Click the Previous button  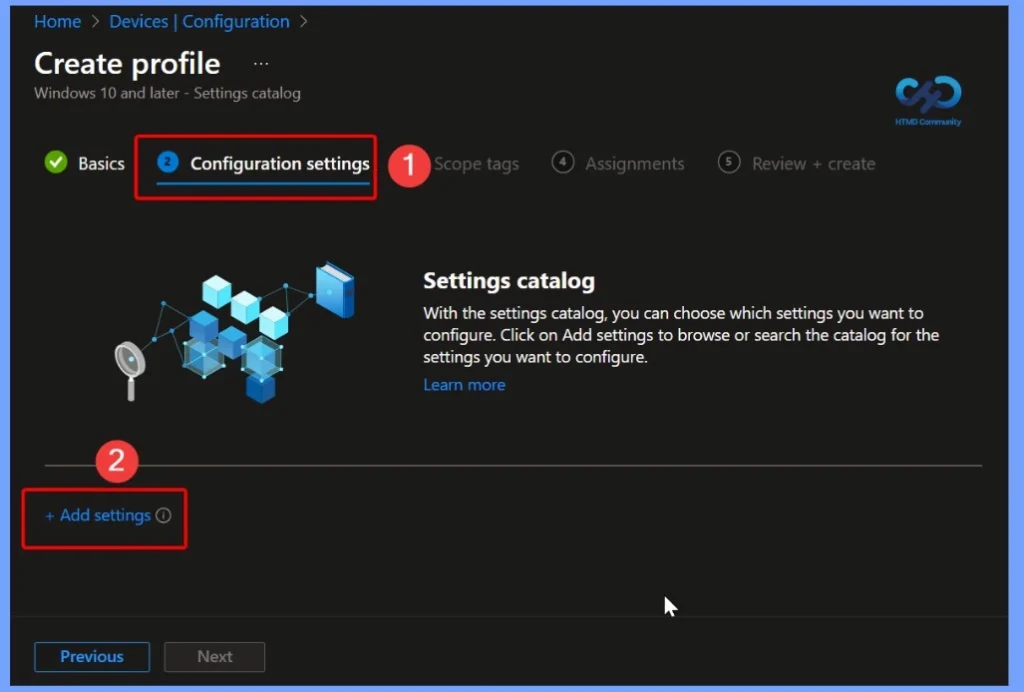92,657
